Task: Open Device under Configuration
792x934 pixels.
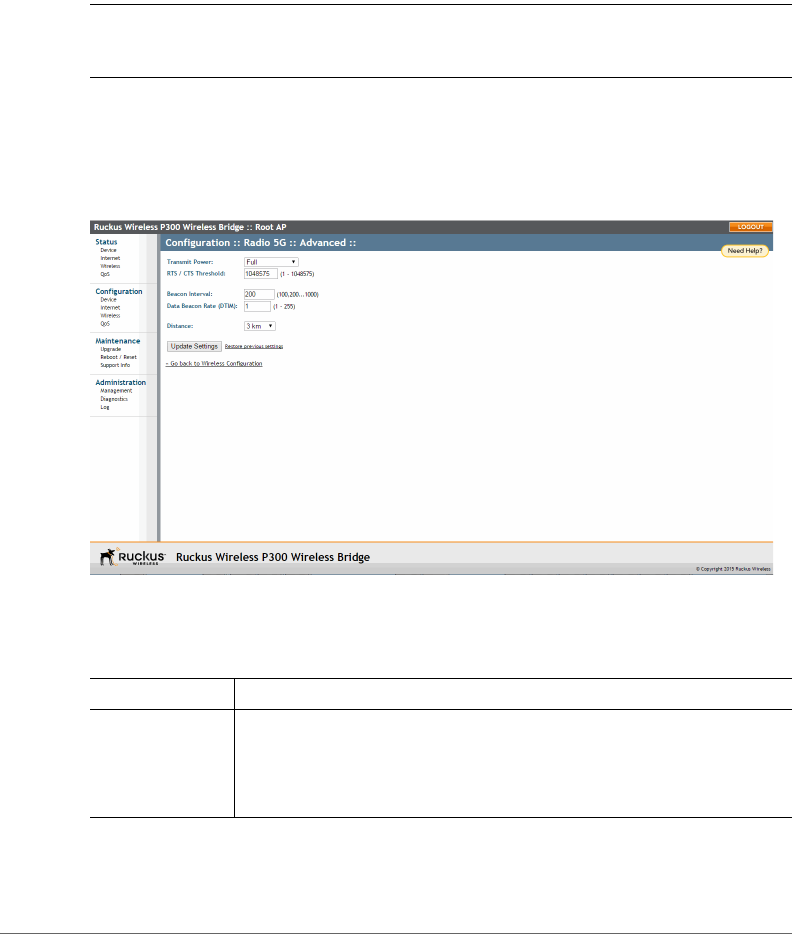Action: pyautogui.click(x=108, y=300)
